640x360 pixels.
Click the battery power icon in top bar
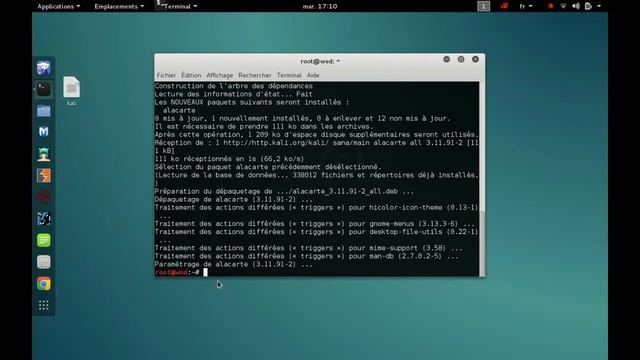coord(588,6)
